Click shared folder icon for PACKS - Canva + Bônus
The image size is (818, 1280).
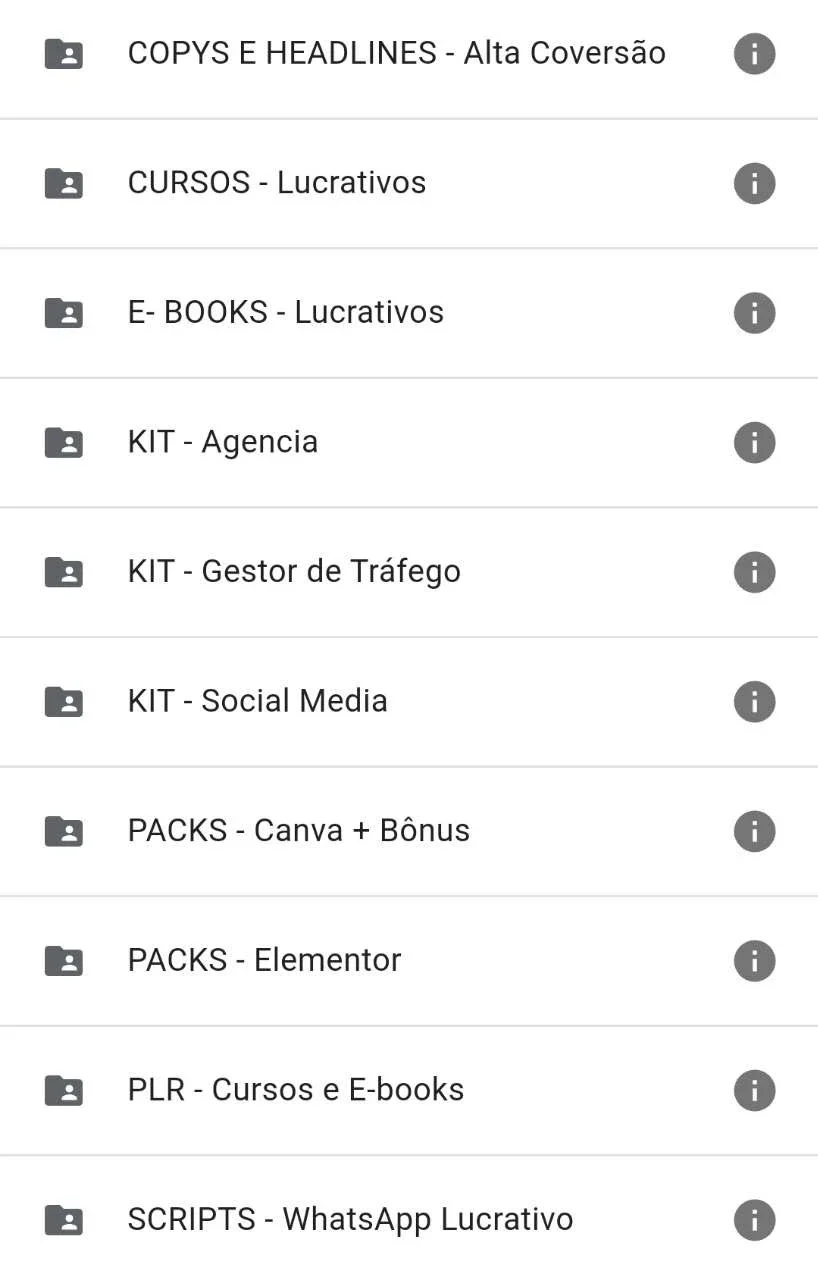tap(64, 831)
